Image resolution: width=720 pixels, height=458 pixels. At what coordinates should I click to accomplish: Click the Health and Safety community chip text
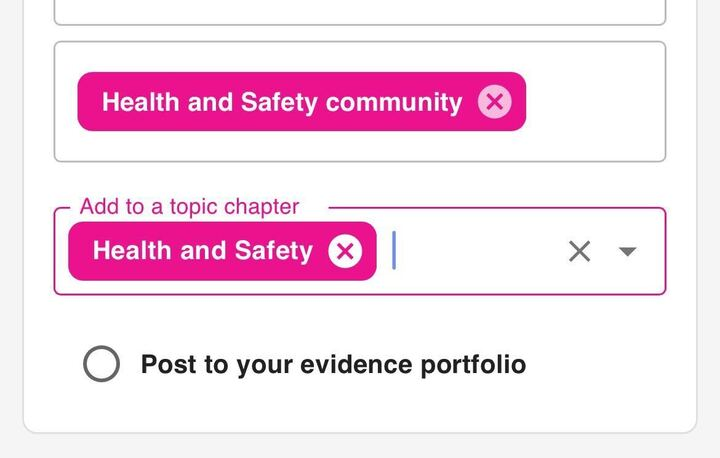pyautogui.click(x=281, y=101)
